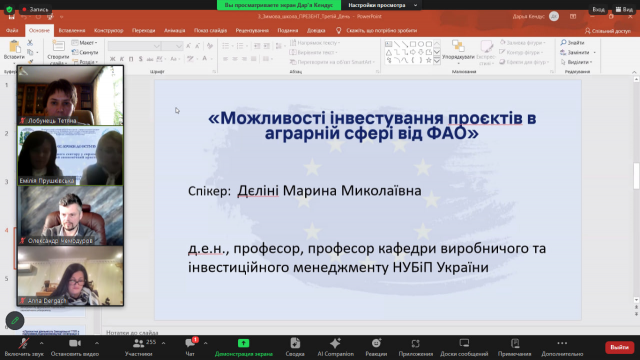Expand the Дополнительно more options menu

click(562, 347)
